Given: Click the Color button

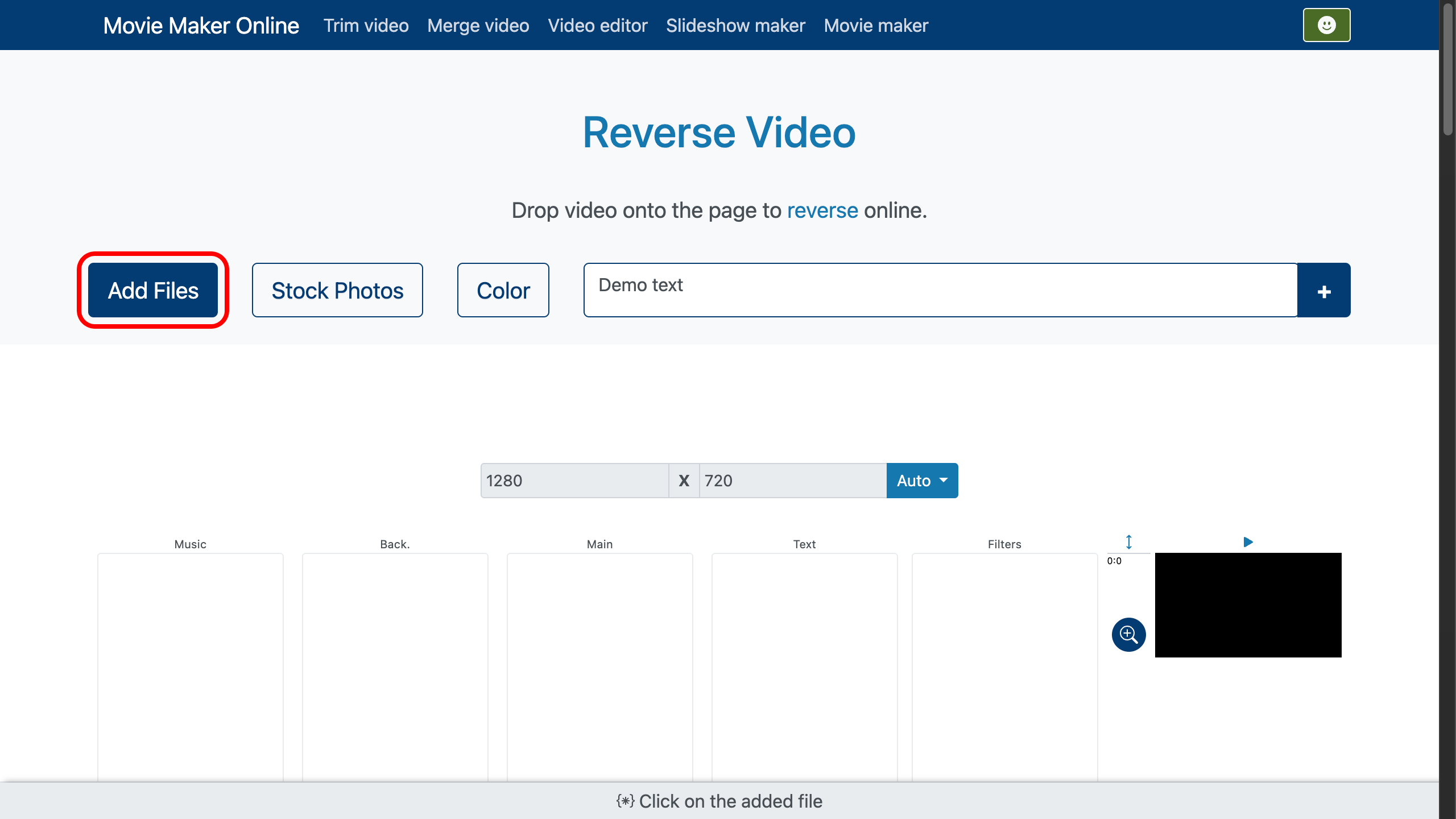Looking at the screenshot, I should (x=503, y=290).
